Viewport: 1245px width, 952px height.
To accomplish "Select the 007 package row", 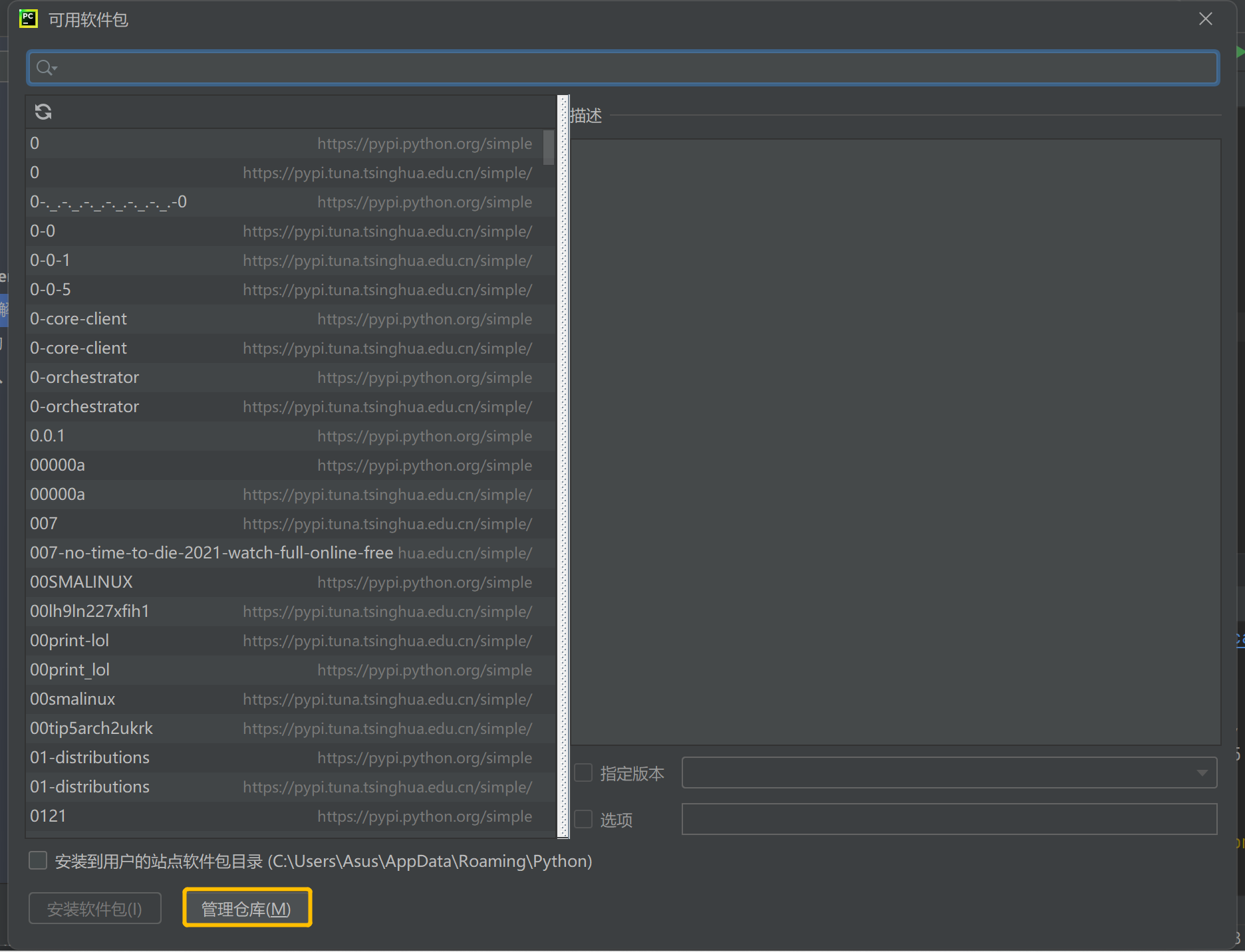I will point(291,524).
